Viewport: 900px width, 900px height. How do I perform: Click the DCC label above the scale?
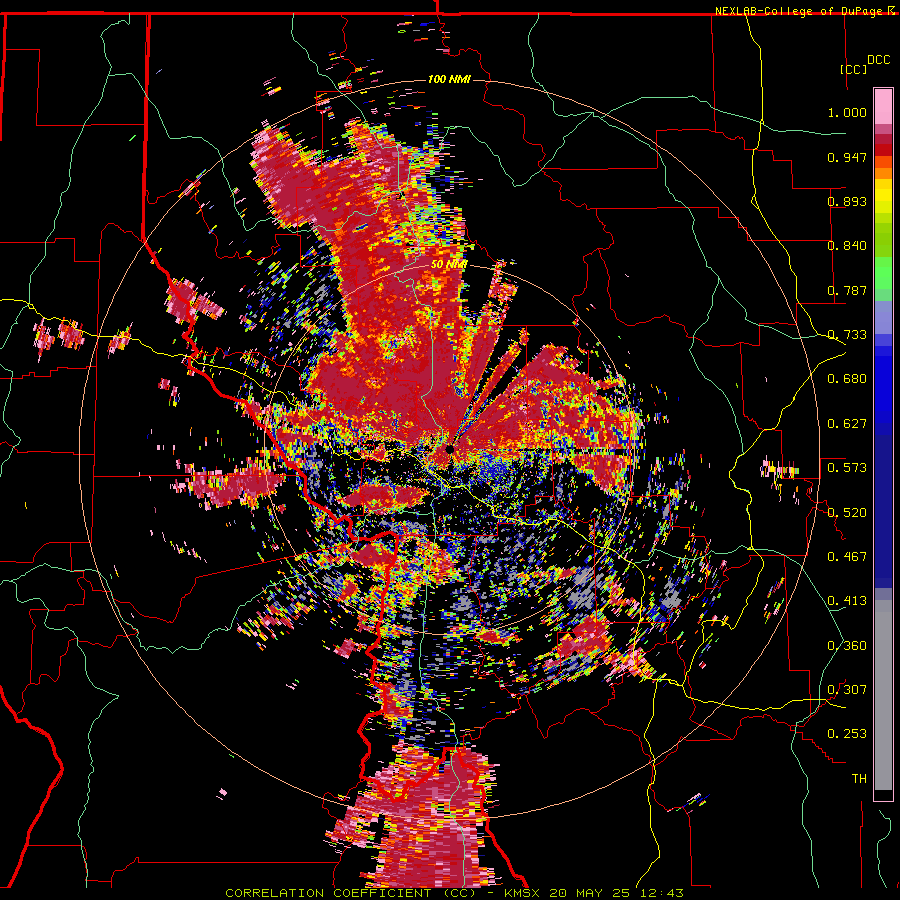[x=878, y=60]
